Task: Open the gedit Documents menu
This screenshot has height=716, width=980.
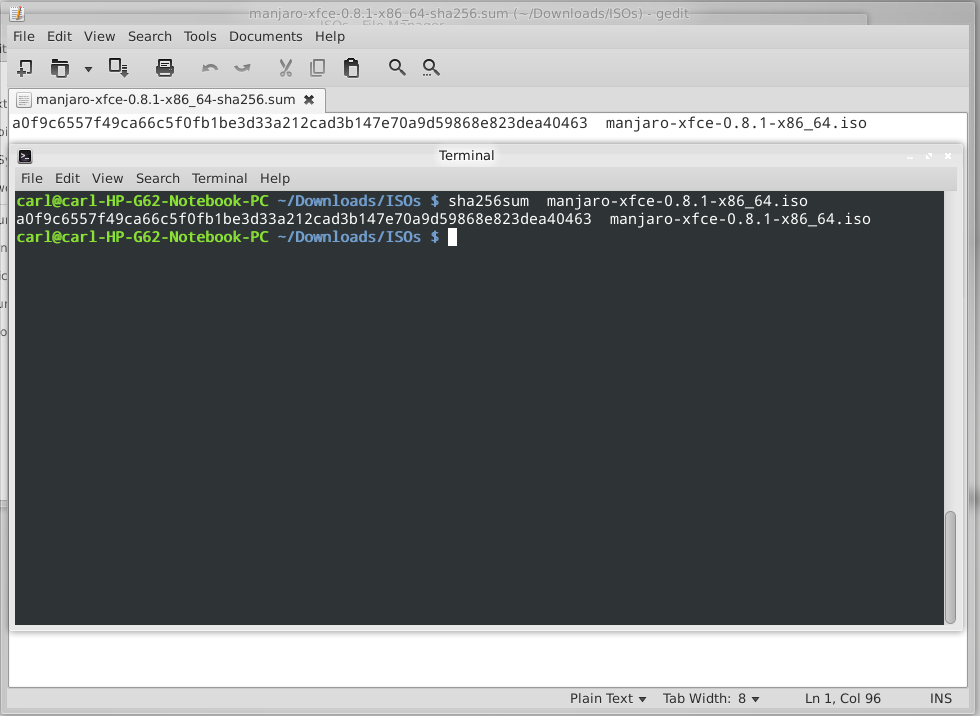Action: point(265,36)
